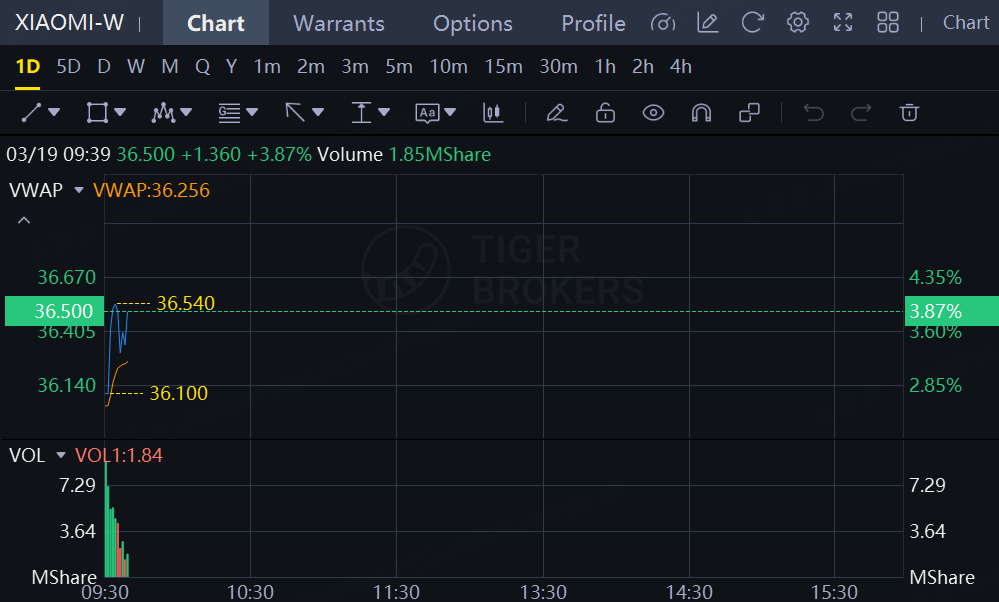Switch to the Warrants tab
This screenshot has width=999, height=602.
(339, 23)
